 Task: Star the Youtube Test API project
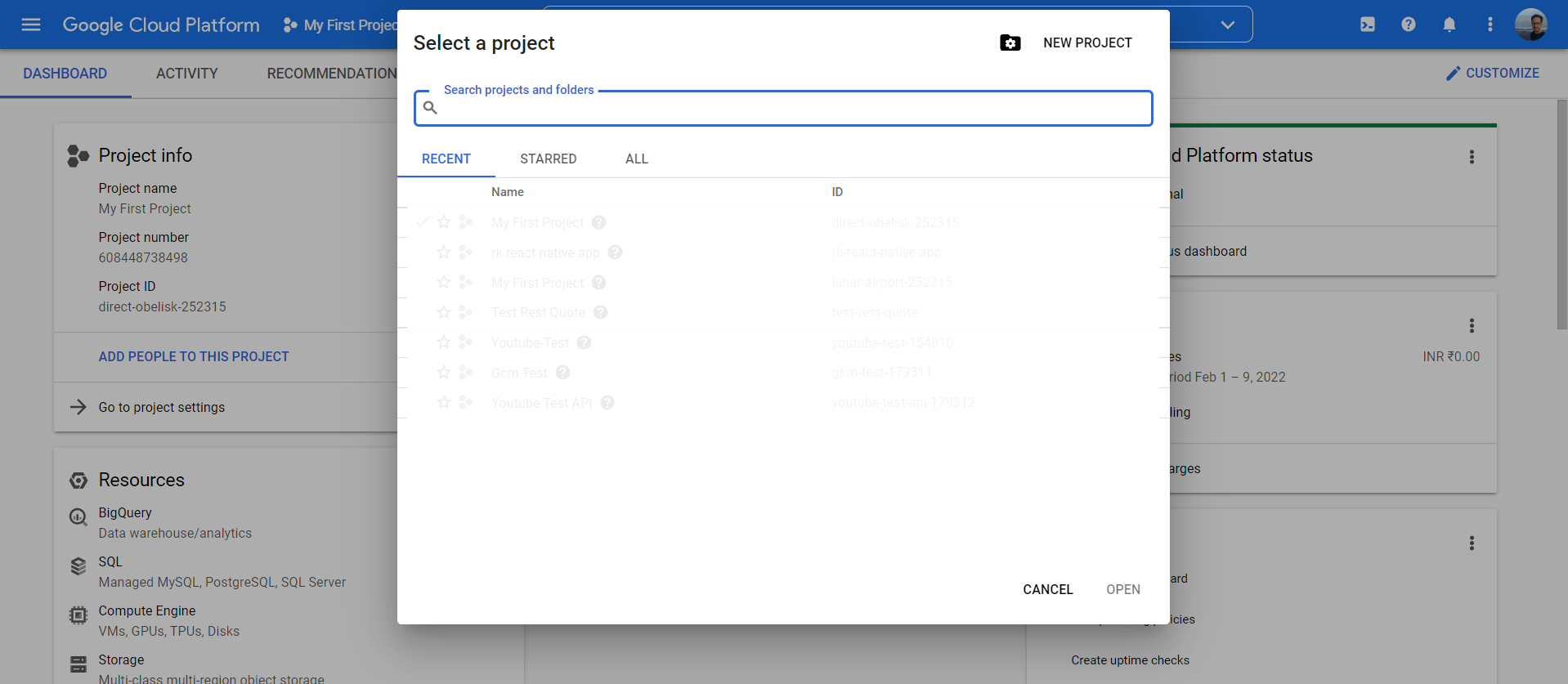(444, 403)
